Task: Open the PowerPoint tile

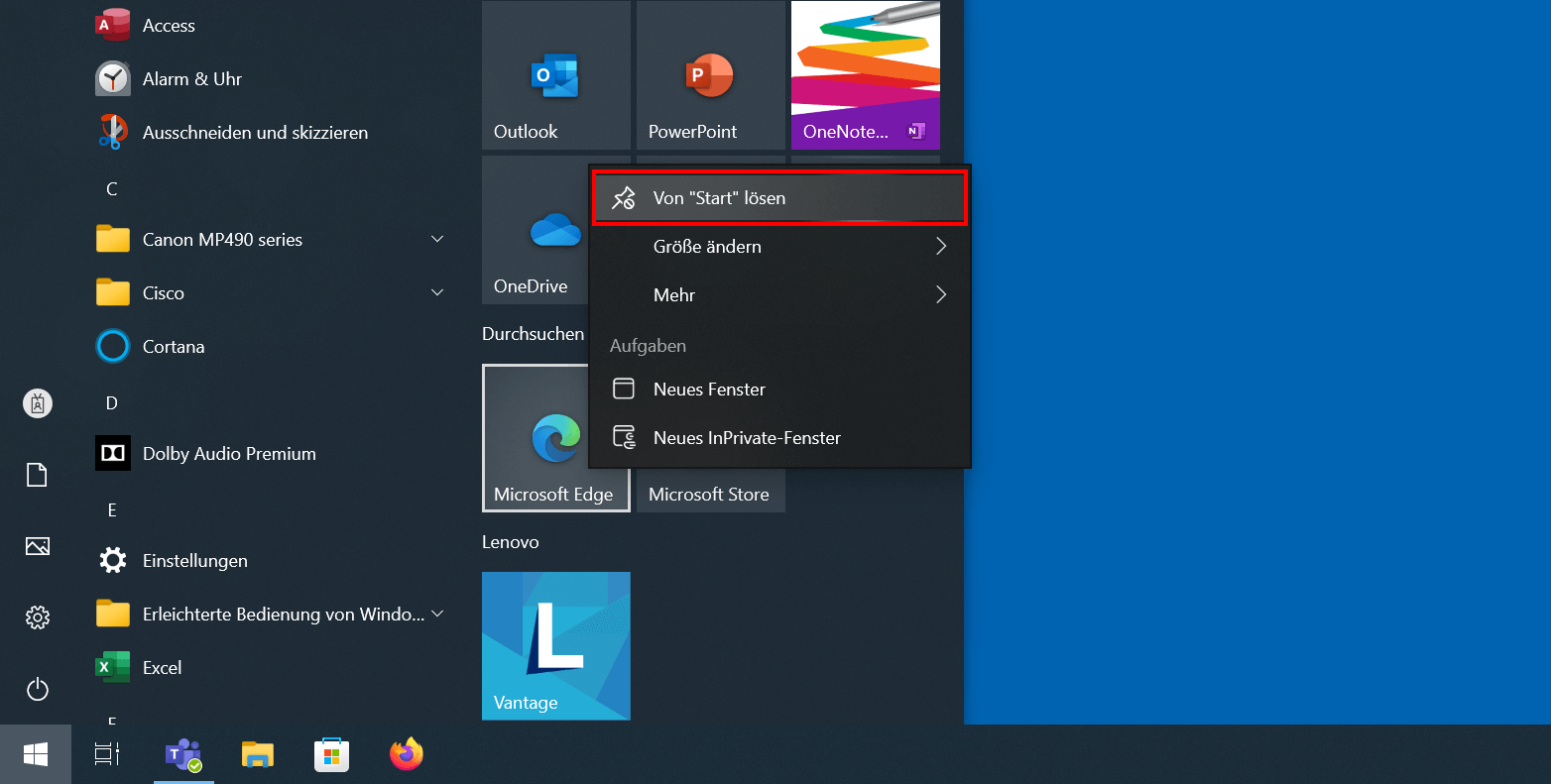Action: tap(711, 75)
